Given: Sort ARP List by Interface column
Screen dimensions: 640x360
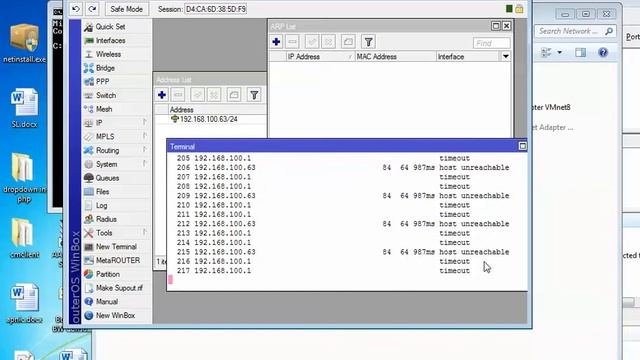Looking at the screenshot, I should click(468, 57).
